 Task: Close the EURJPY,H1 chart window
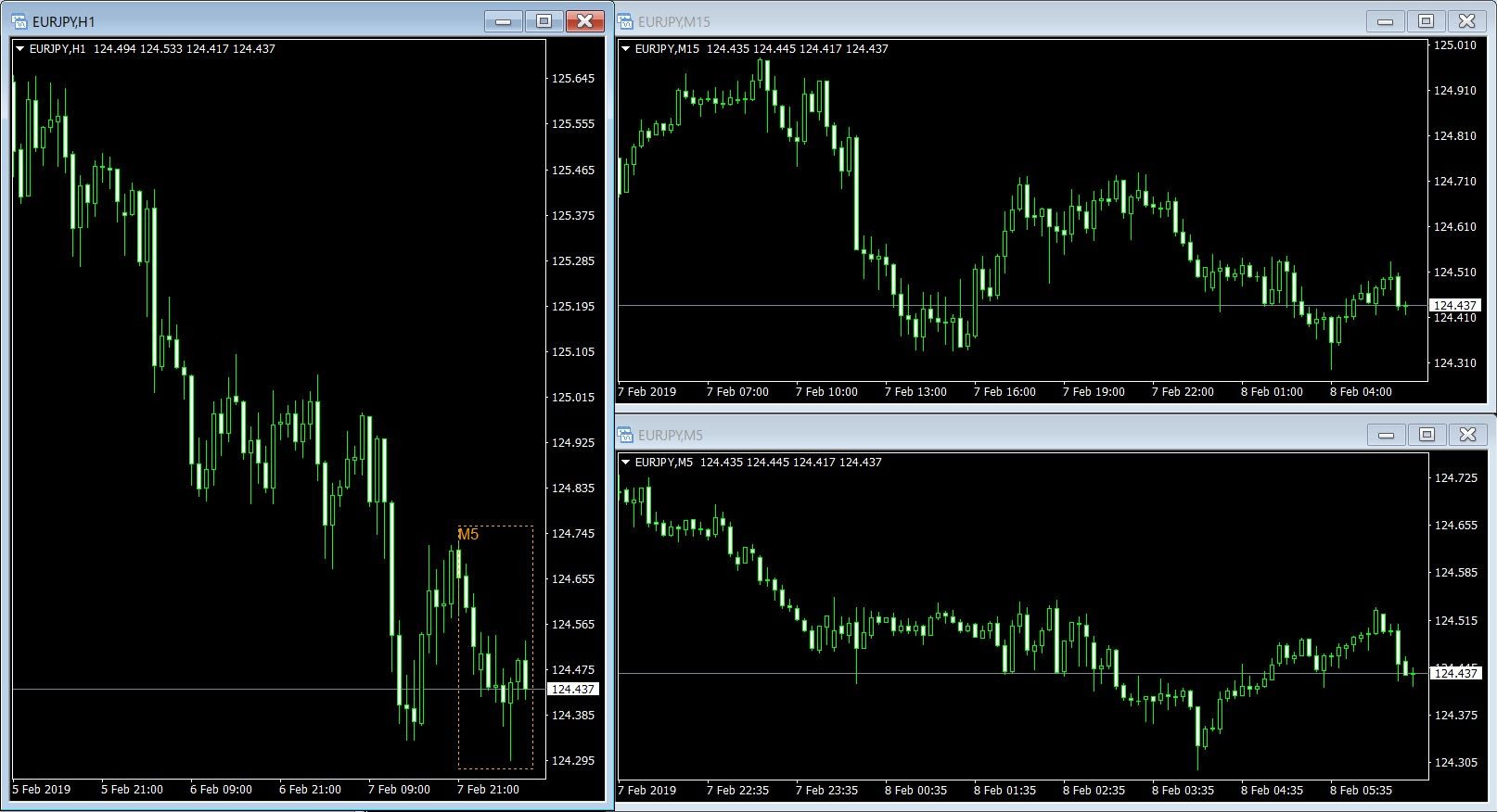tap(585, 20)
